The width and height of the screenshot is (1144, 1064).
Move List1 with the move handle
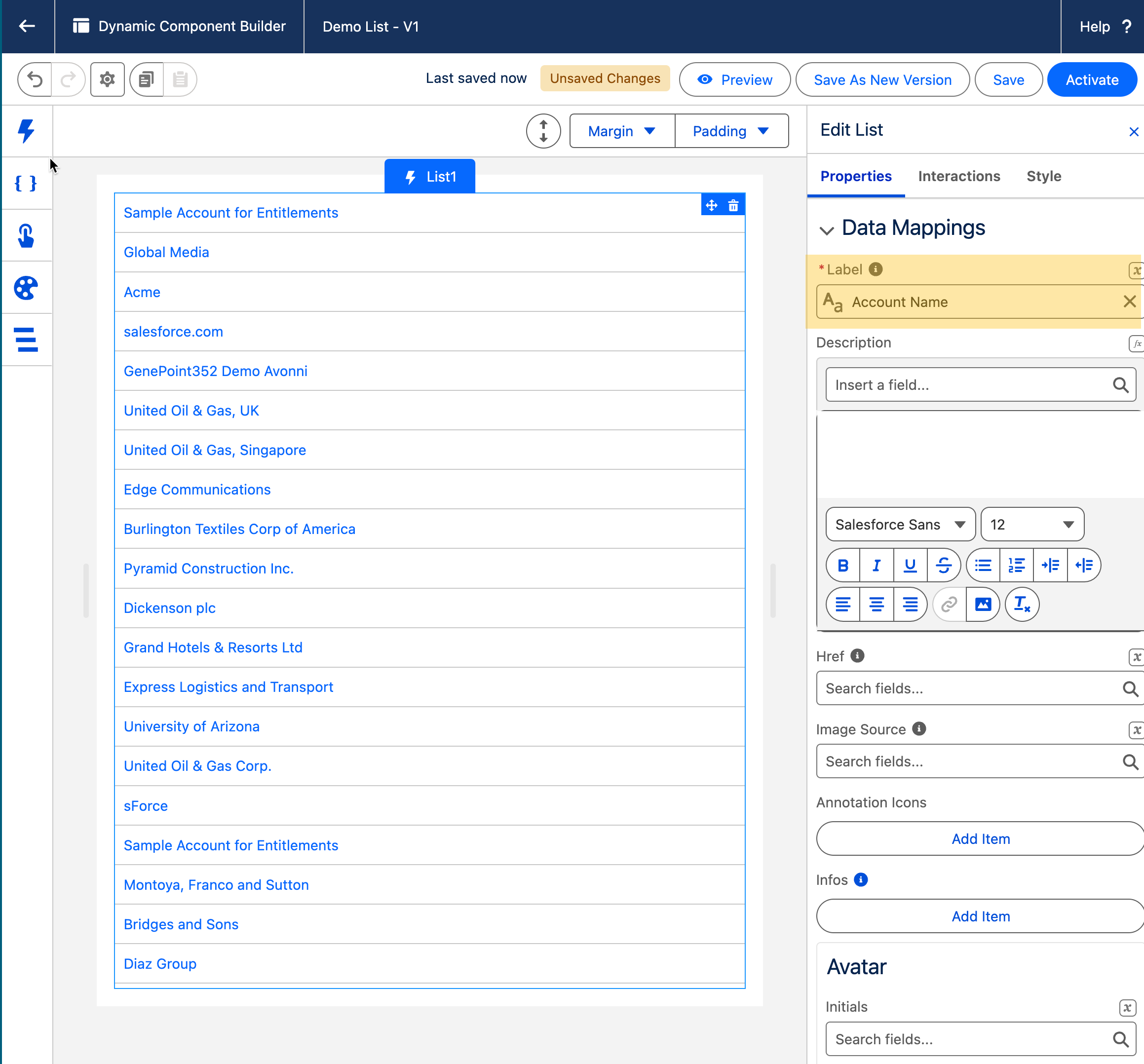(712, 205)
